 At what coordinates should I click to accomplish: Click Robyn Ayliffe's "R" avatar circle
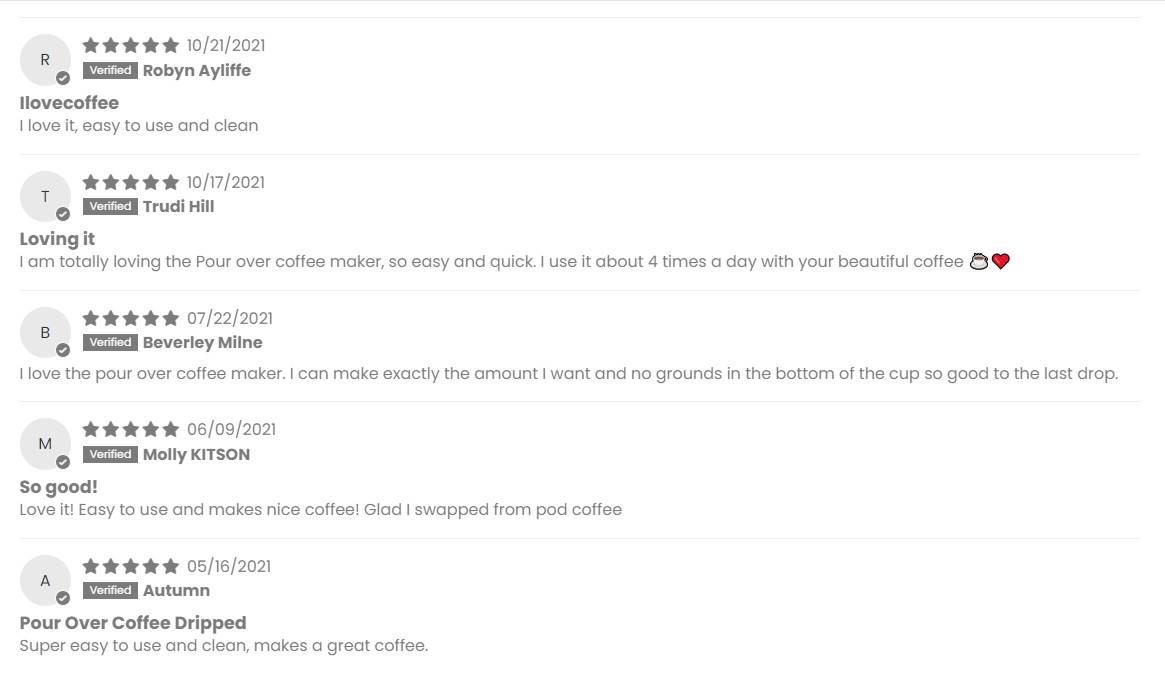[x=45, y=60]
